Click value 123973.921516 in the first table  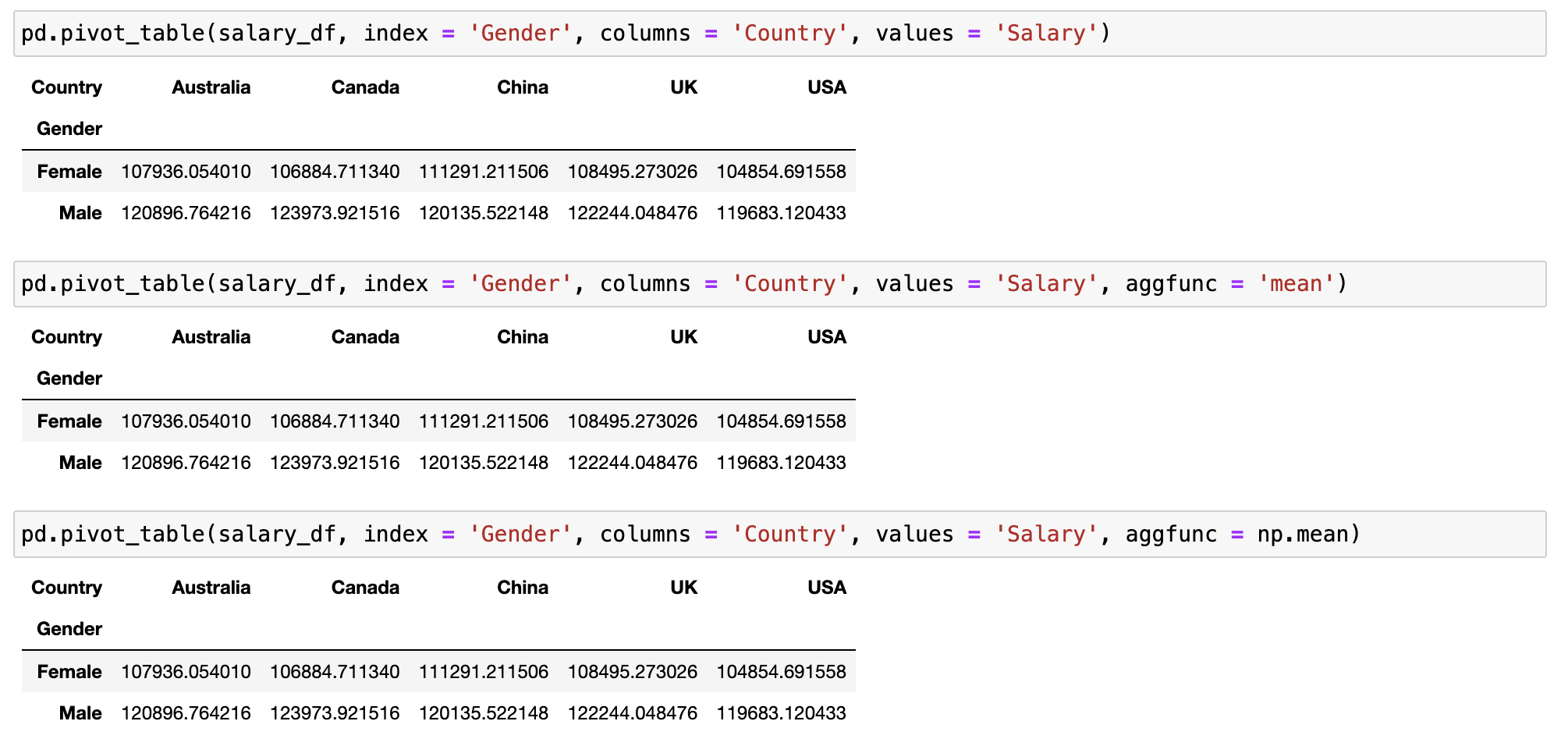click(x=335, y=213)
